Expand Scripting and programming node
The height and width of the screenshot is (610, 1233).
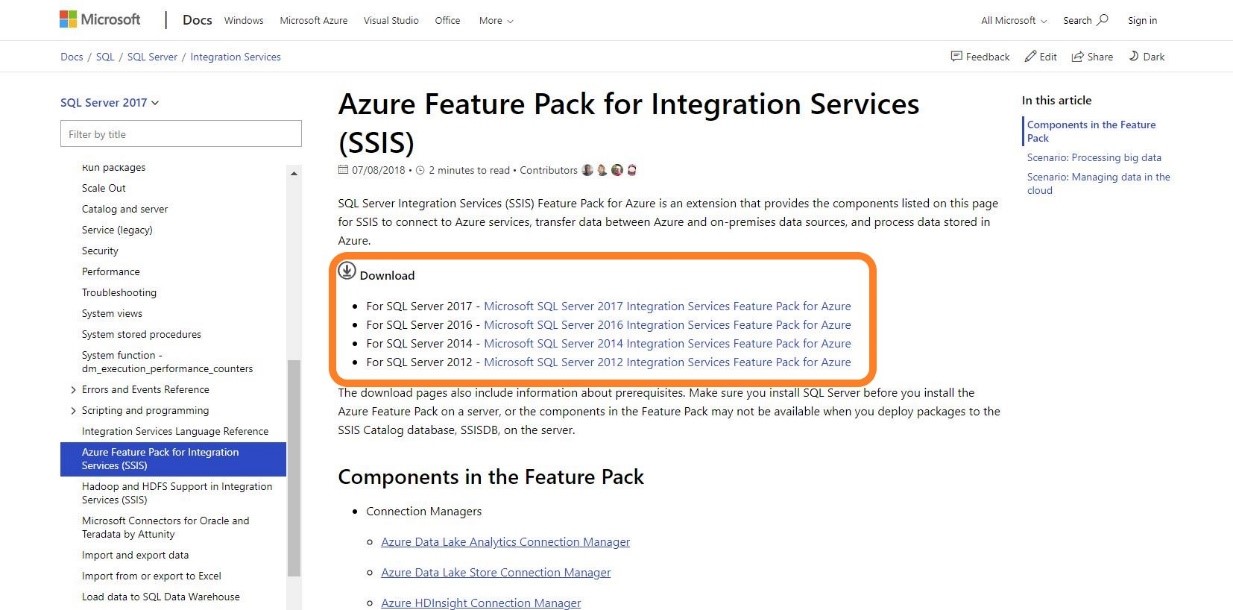coord(73,411)
